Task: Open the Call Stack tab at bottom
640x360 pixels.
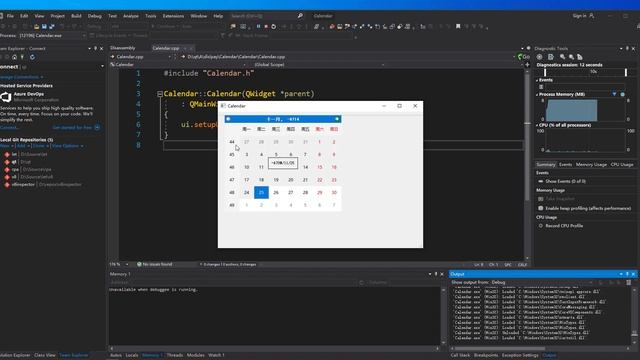Action: (460, 355)
